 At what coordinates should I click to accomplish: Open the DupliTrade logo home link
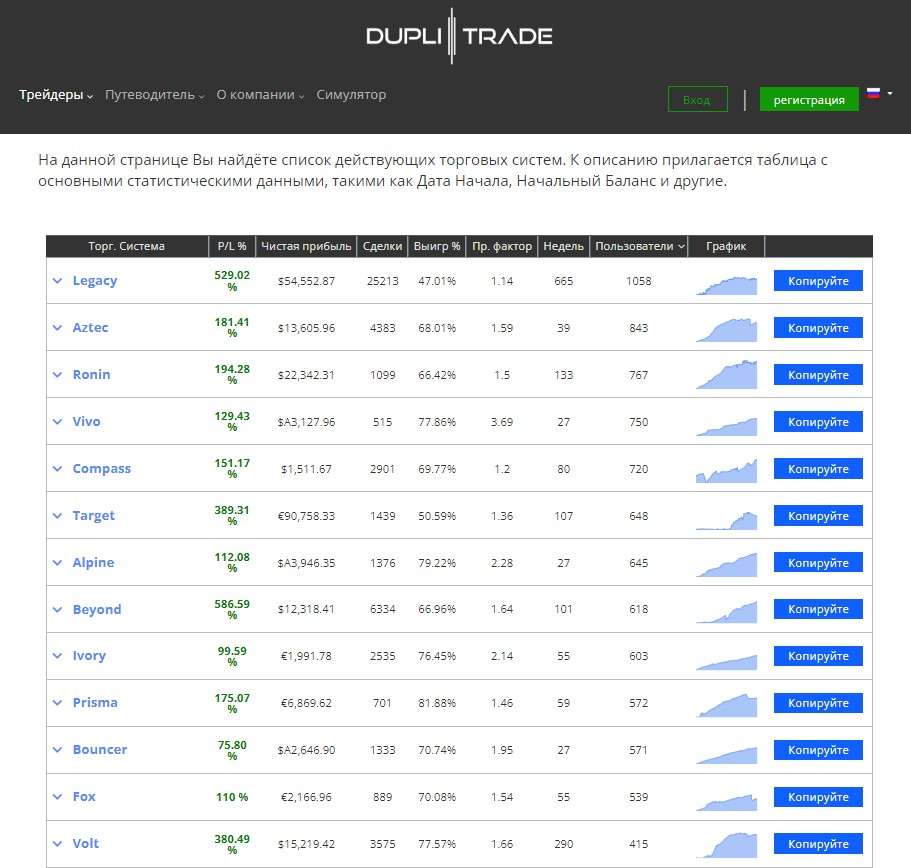(x=459, y=36)
